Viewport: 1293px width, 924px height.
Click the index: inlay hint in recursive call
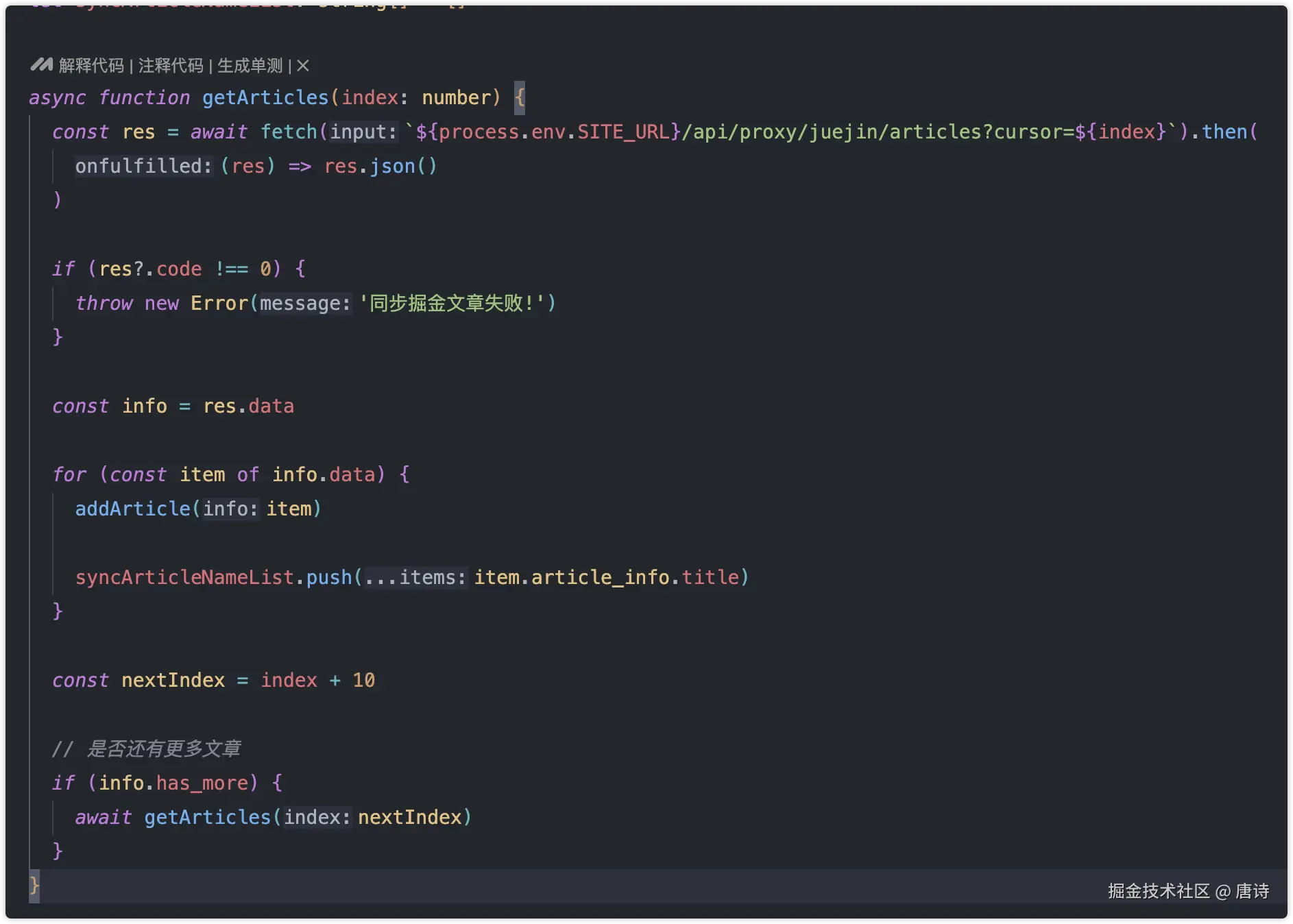pyautogui.click(x=317, y=817)
